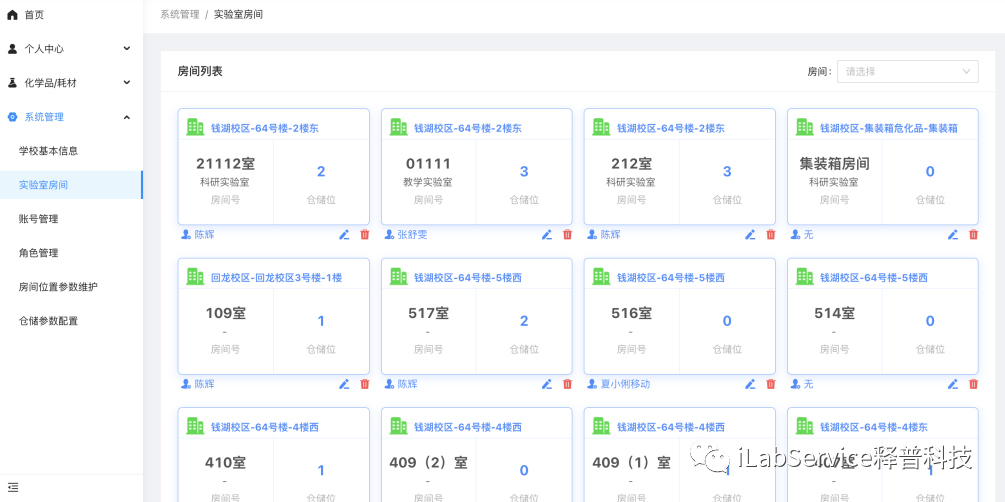Viewport: 1005px width, 502px height.
Task: Click 系统管理 in the breadcrumb
Action: coord(179,14)
